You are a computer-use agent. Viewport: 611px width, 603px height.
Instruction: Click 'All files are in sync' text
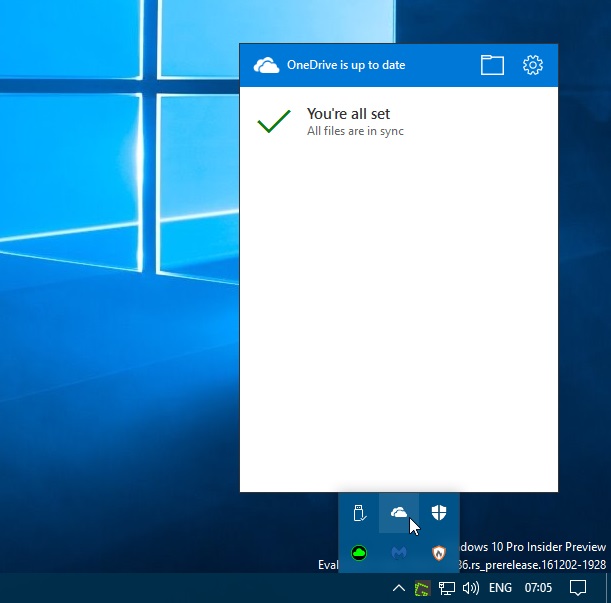(x=355, y=131)
